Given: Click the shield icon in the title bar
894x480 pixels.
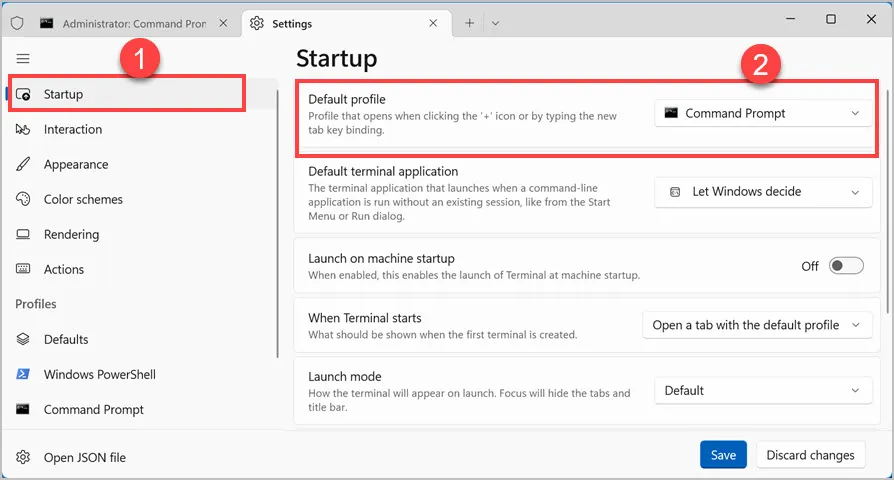Looking at the screenshot, I should (x=17, y=23).
